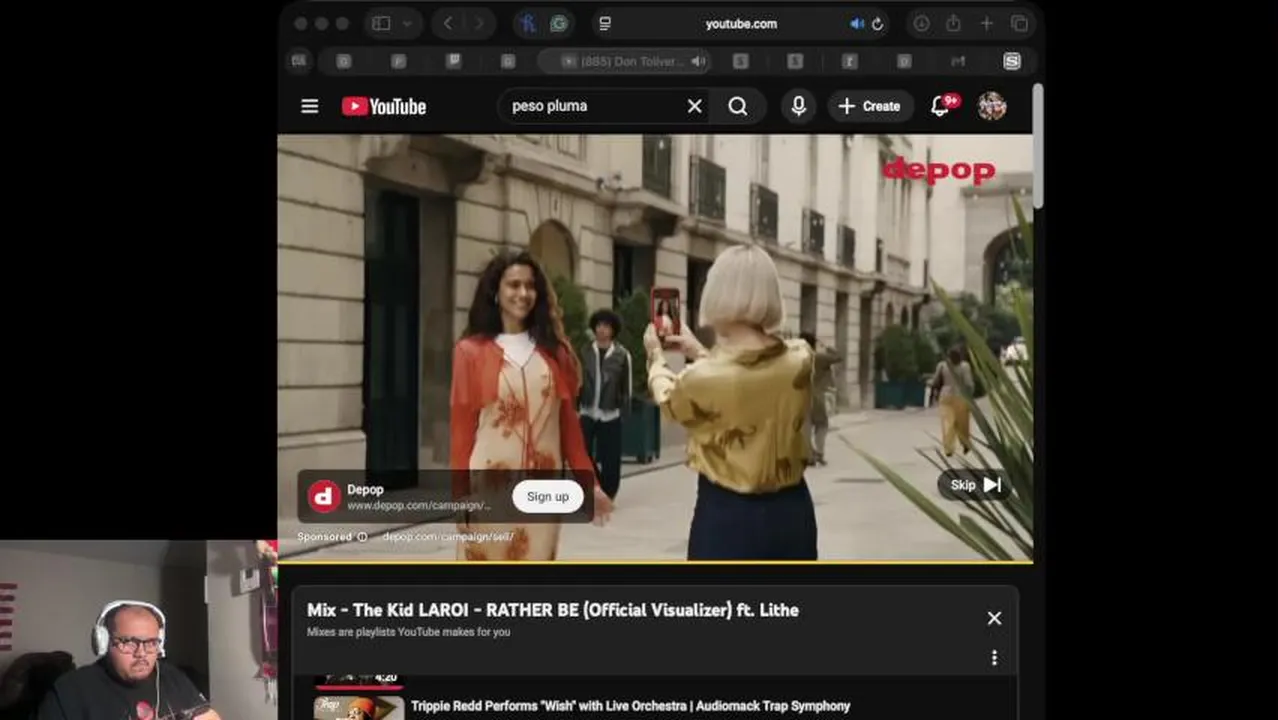The image size is (1278, 720).
Task: Switch to the last tab with 'S' icon
Action: (1012, 62)
